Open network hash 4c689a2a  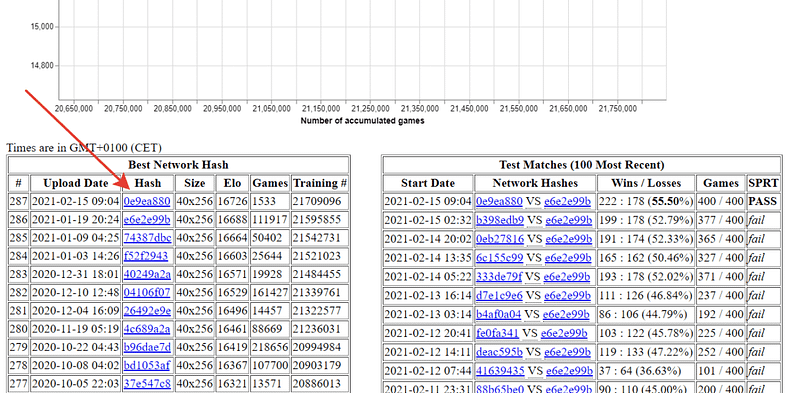point(147,329)
